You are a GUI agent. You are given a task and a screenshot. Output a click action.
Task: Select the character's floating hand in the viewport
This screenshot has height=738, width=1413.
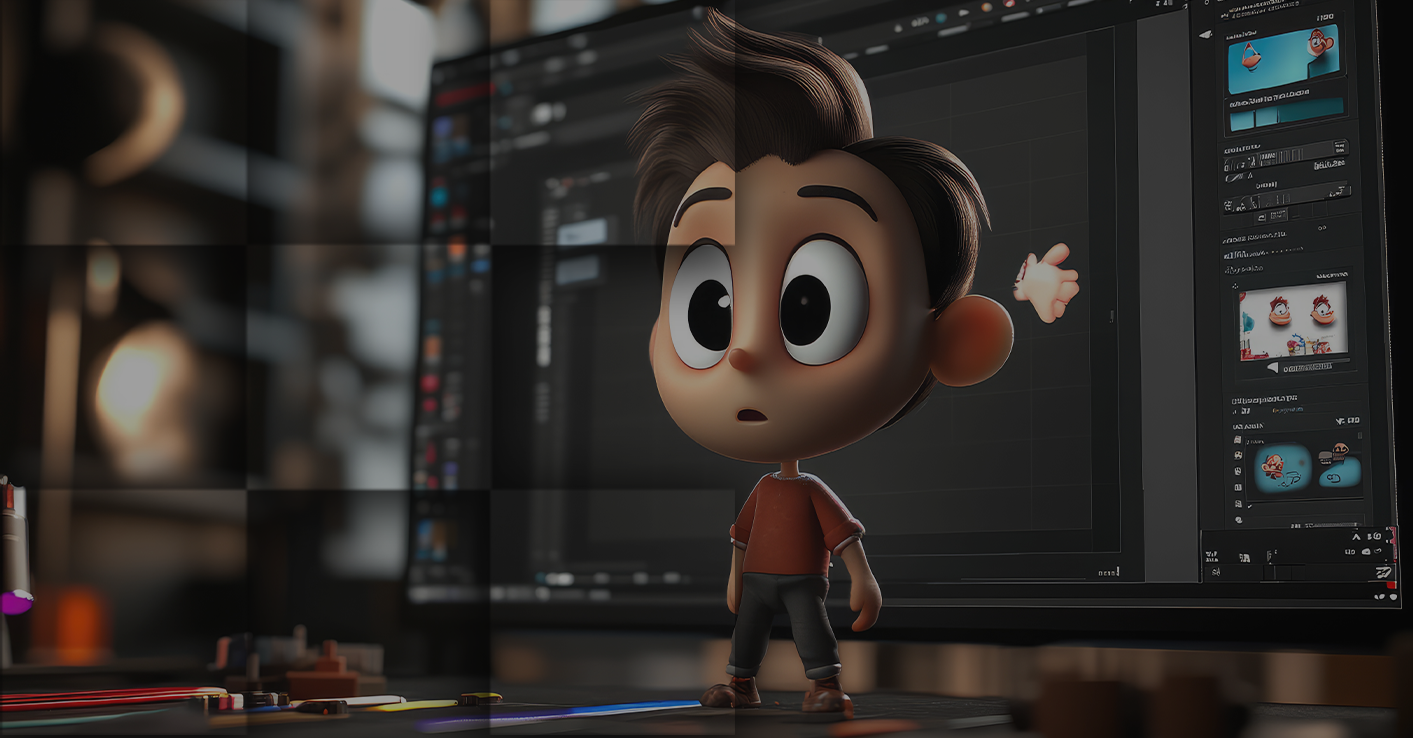click(x=1046, y=283)
